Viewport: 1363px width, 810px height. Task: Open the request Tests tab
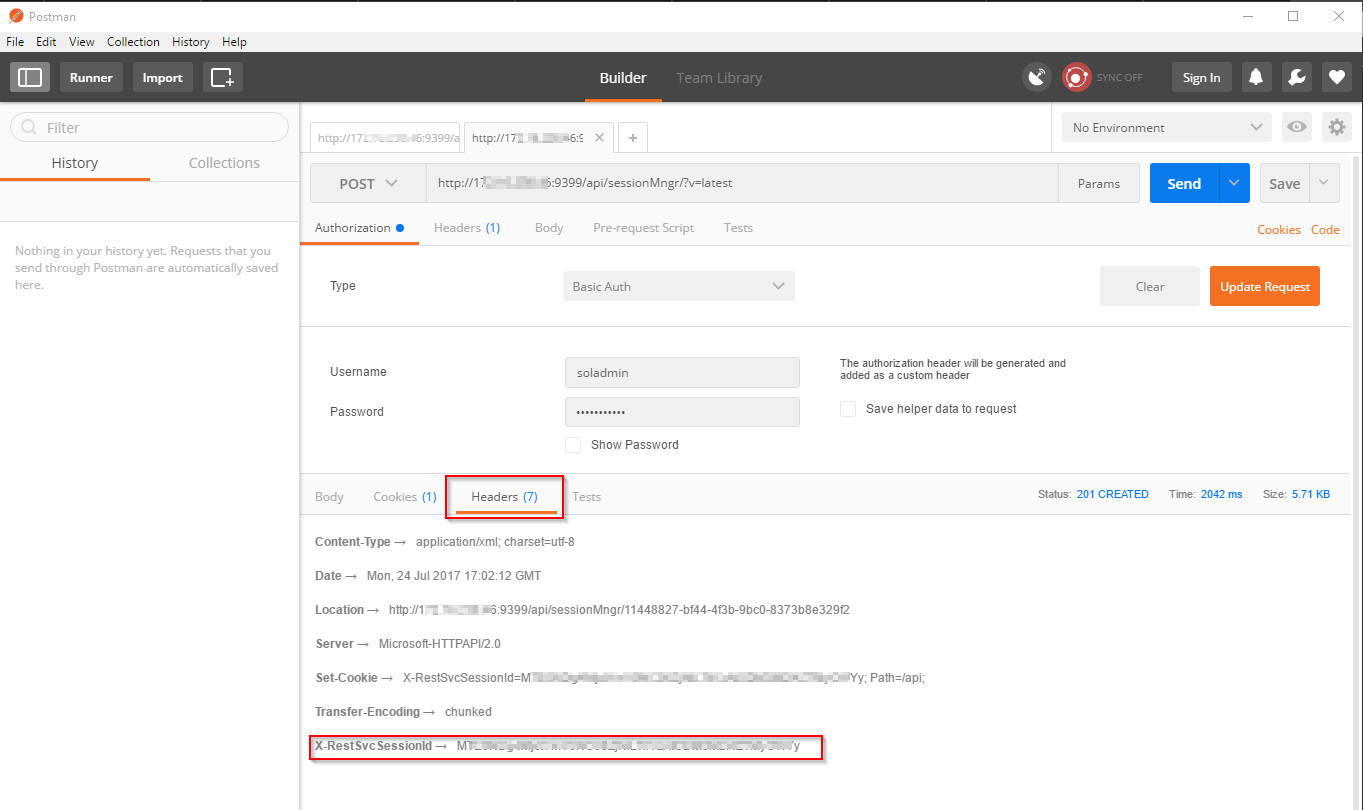point(738,227)
